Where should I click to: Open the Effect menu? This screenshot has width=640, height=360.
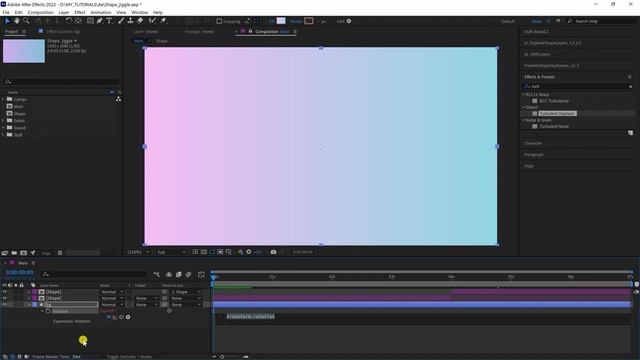(80, 12)
